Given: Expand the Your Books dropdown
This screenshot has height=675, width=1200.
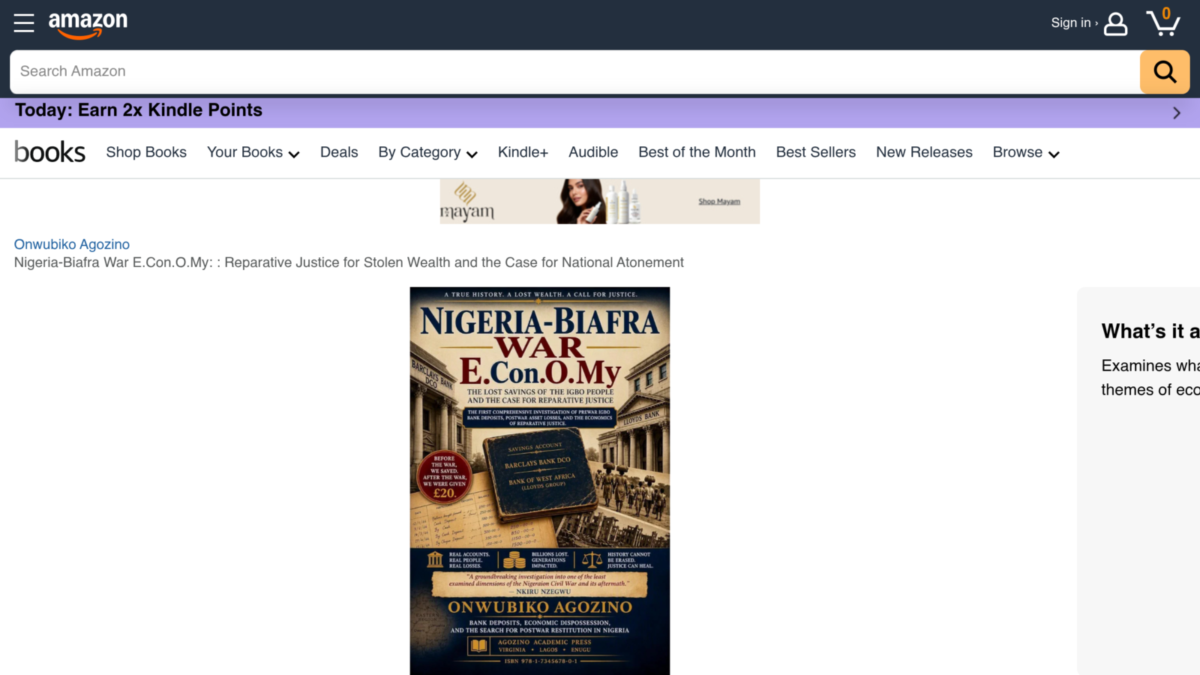Looking at the screenshot, I should click(253, 152).
